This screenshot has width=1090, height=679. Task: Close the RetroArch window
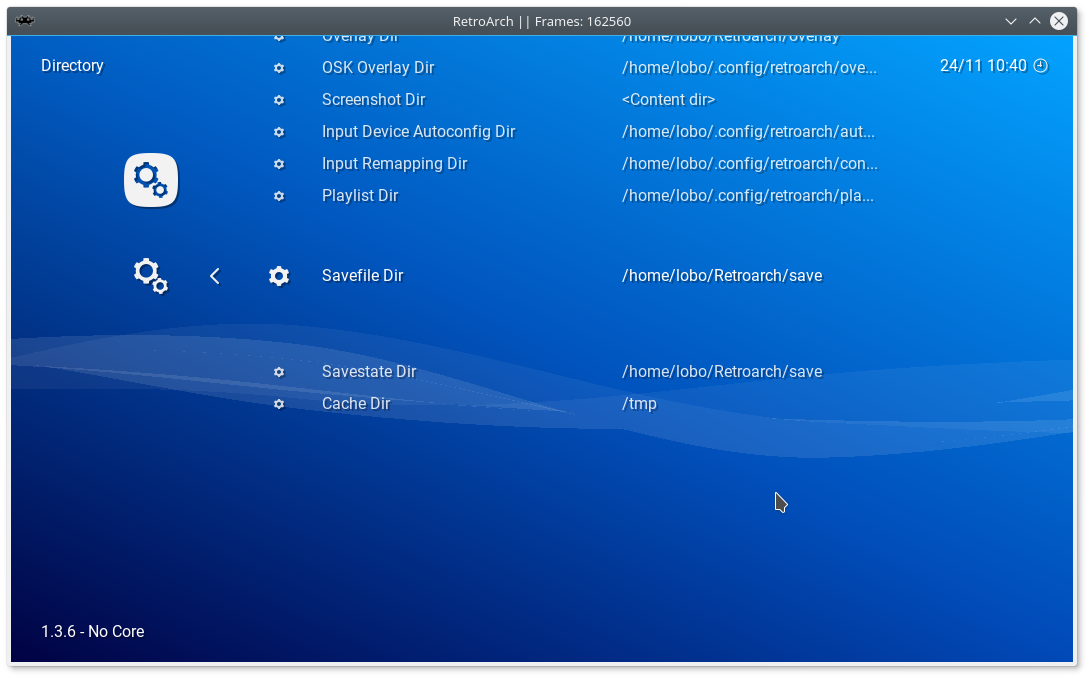click(1059, 21)
